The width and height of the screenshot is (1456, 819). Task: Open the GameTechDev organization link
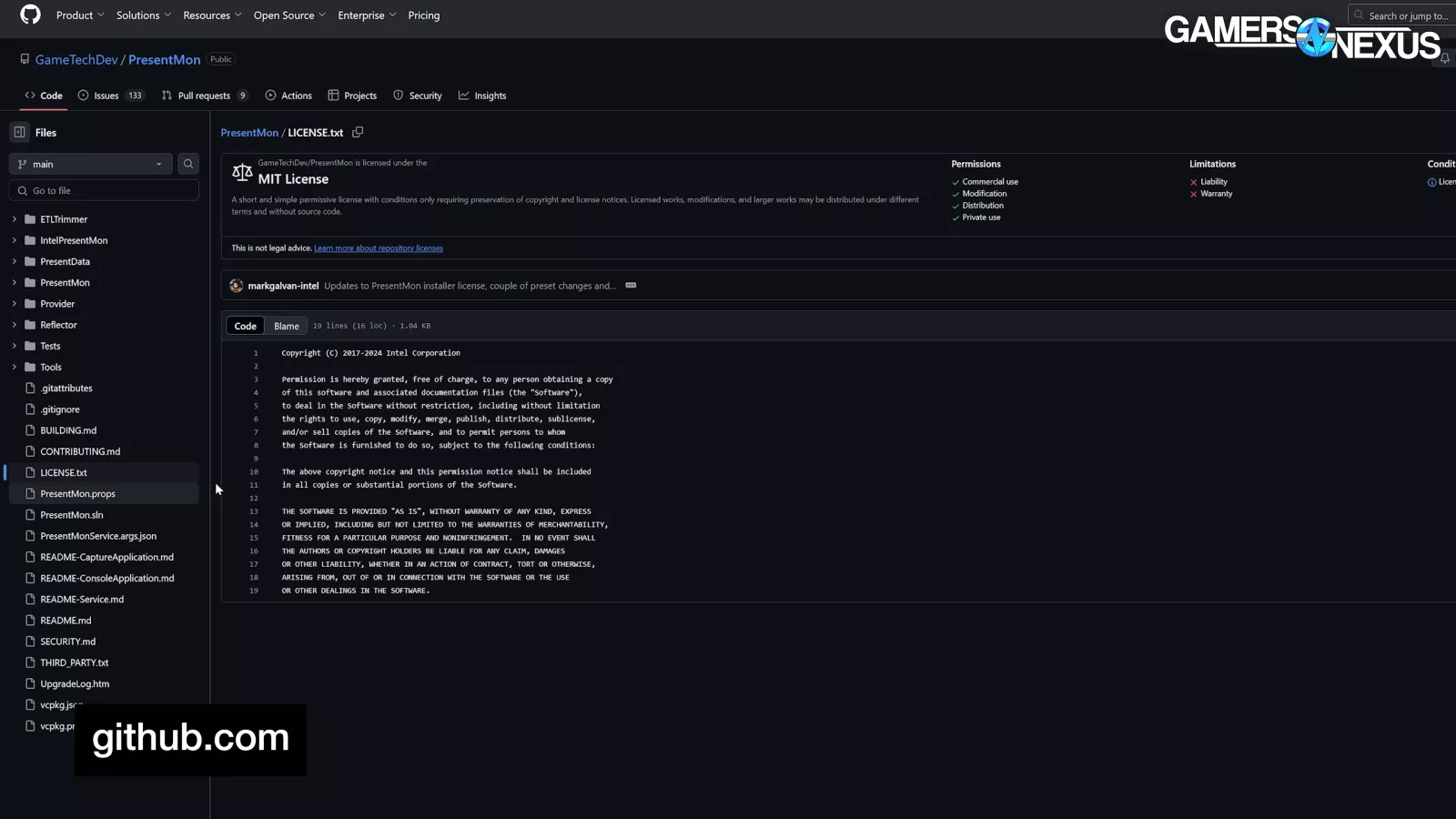[x=76, y=60]
